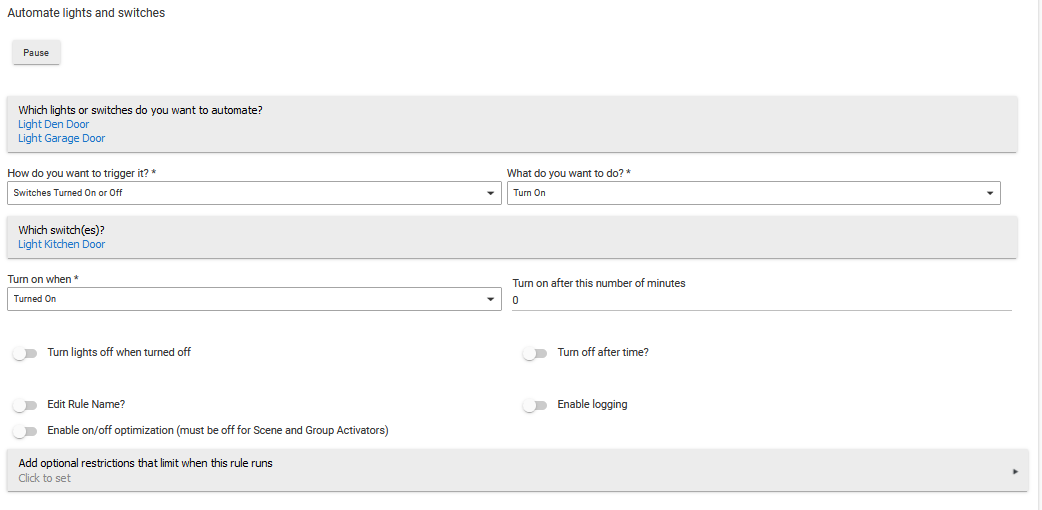Open the 'Turn on when' dropdown
The width and height of the screenshot is (1042, 510).
coord(254,299)
